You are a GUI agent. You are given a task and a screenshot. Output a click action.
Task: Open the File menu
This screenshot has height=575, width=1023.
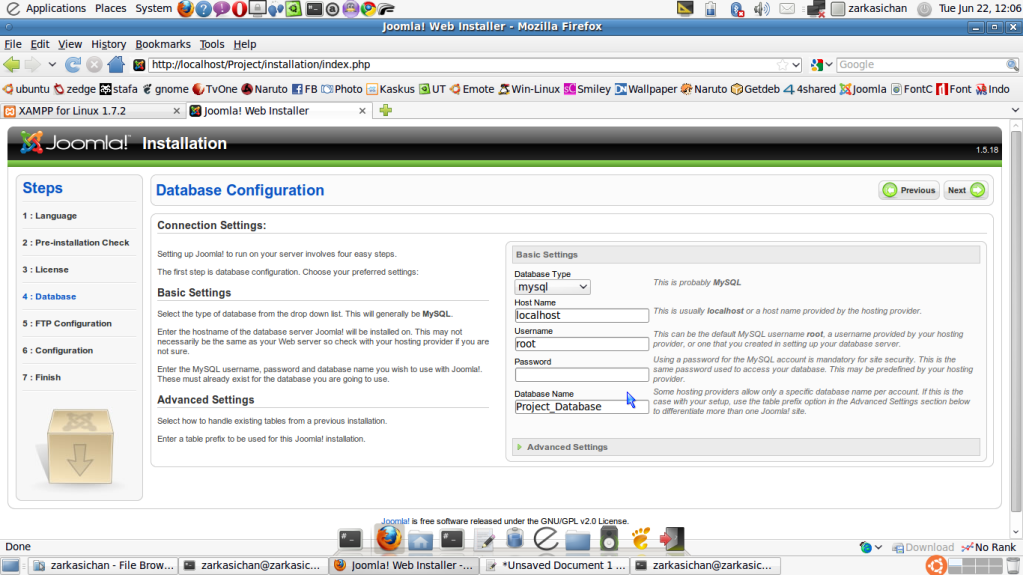[x=13, y=44]
